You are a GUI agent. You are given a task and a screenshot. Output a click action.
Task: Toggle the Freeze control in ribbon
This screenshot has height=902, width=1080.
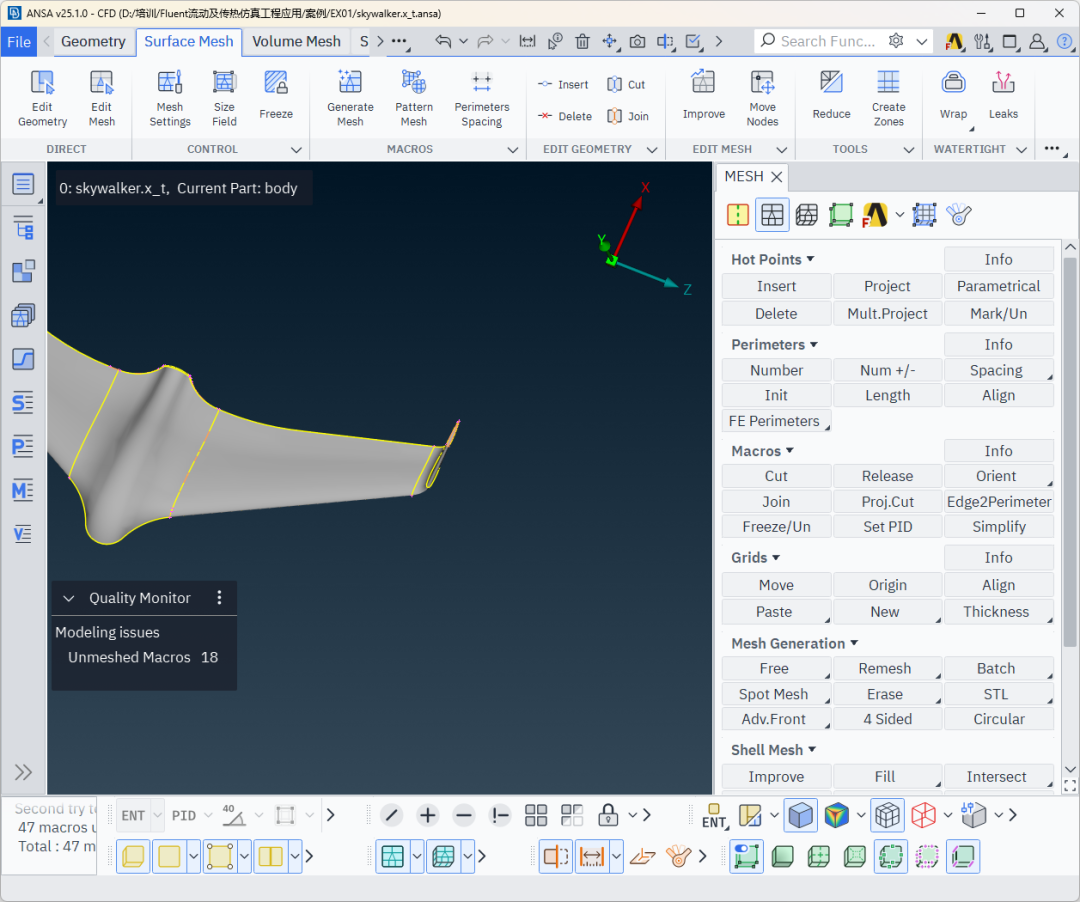[x=276, y=96]
